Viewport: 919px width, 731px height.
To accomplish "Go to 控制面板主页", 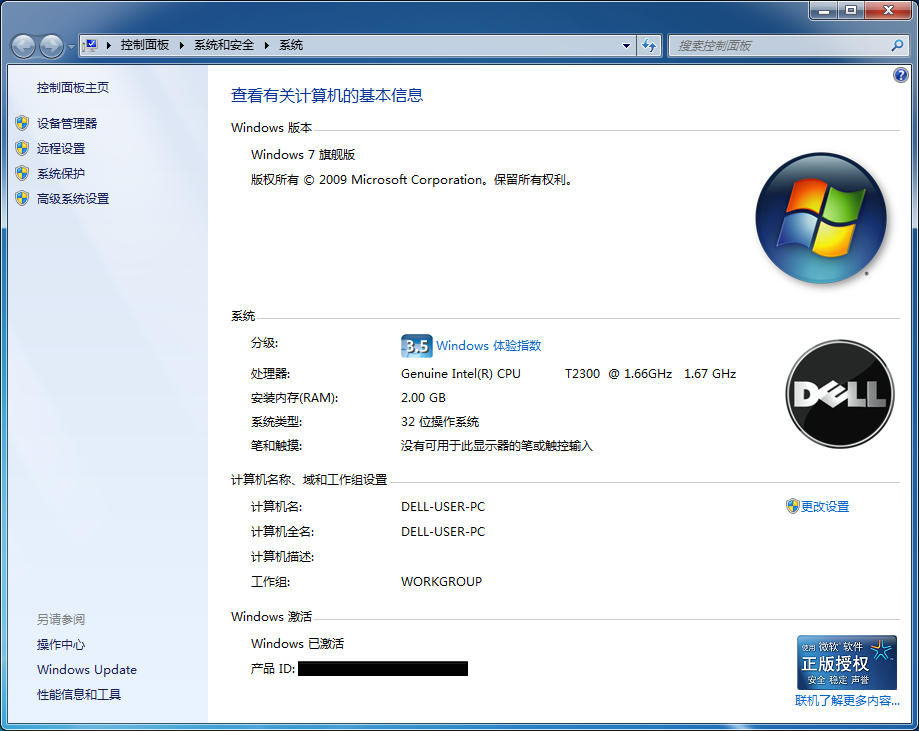I will pos(73,87).
